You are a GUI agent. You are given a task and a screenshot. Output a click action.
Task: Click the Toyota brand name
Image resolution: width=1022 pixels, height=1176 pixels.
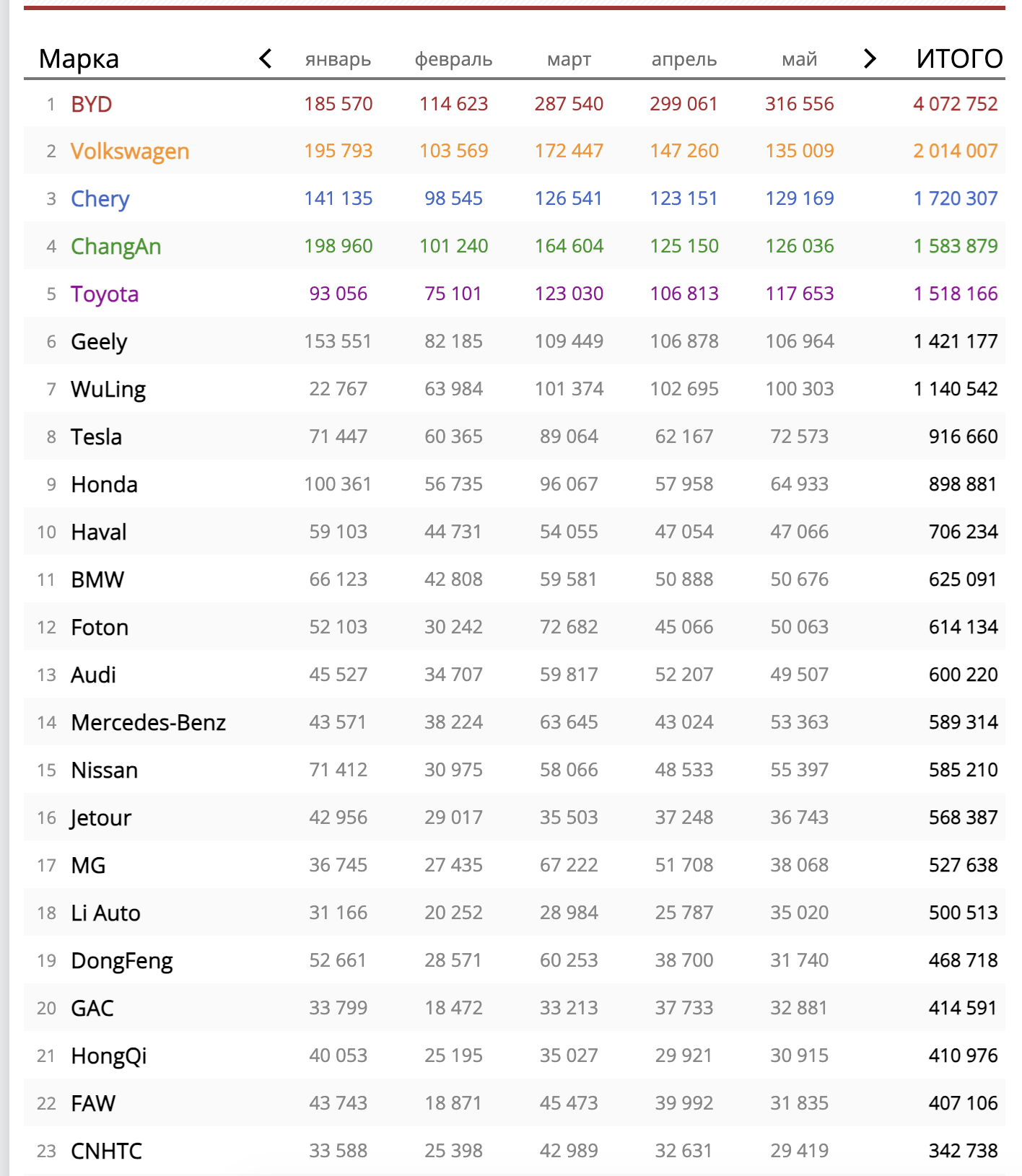click(x=105, y=294)
